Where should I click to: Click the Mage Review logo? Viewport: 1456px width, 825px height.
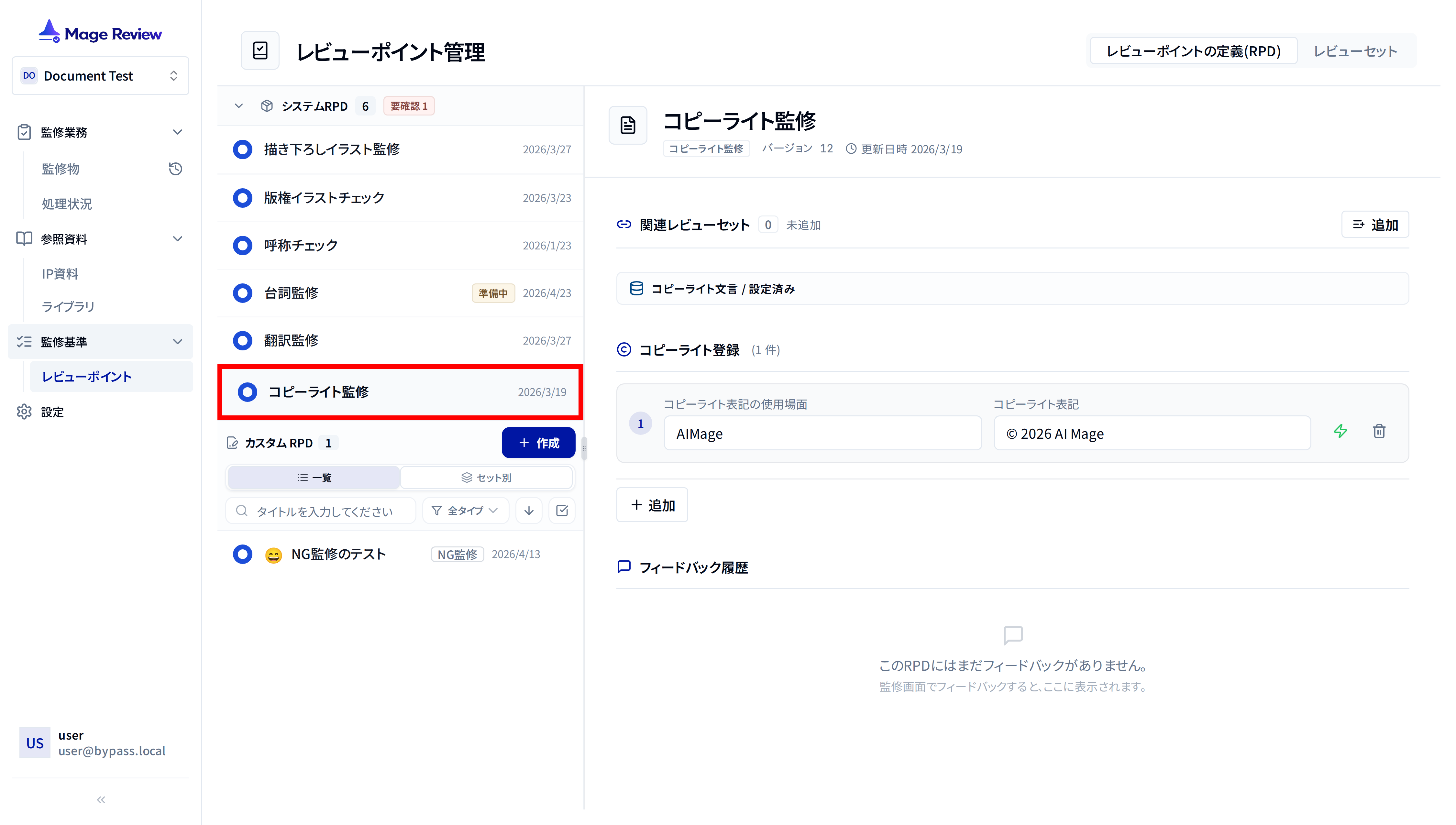coord(100,32)
